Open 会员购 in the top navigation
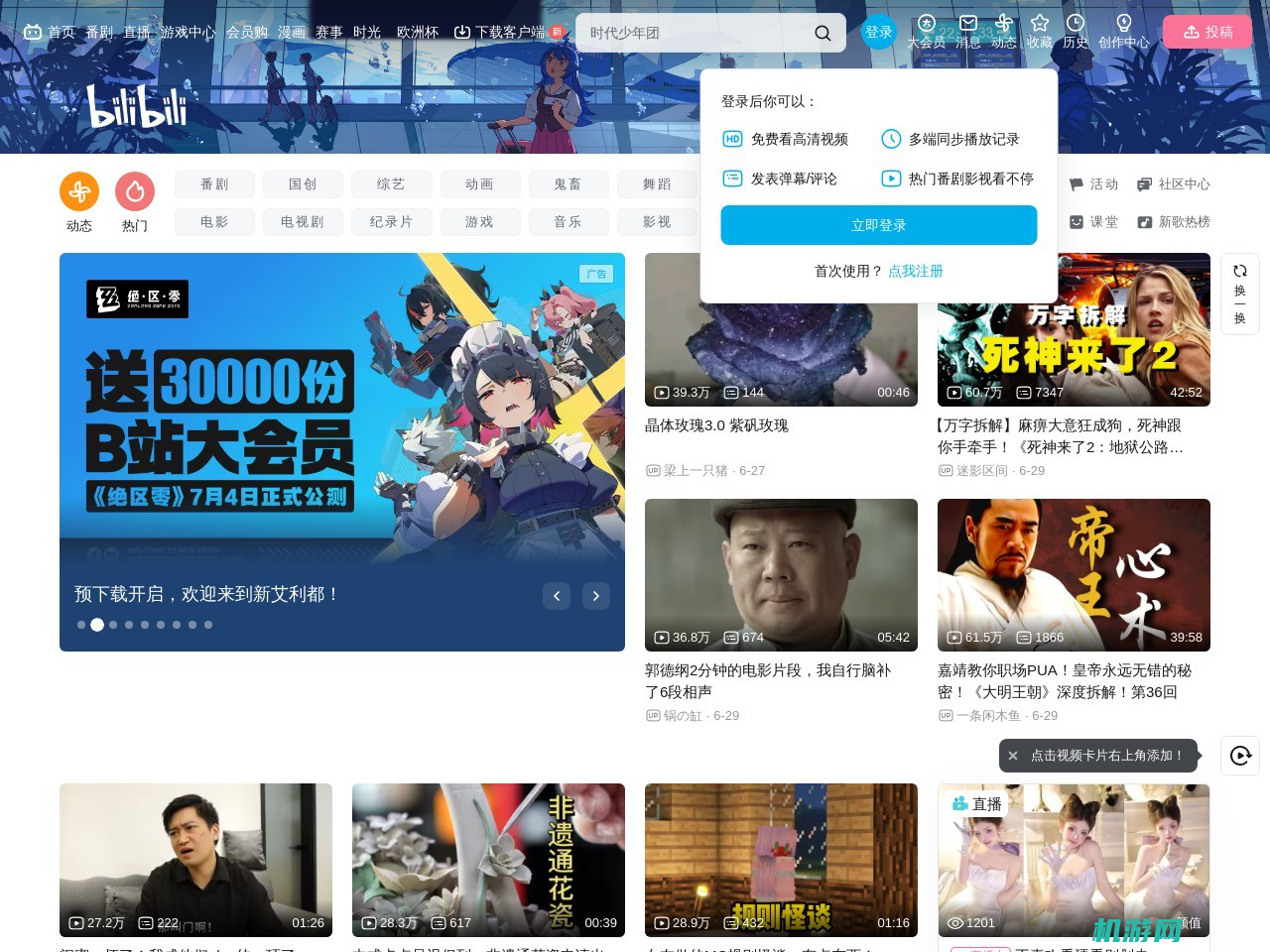1270x952 pixels. point(247,32)
